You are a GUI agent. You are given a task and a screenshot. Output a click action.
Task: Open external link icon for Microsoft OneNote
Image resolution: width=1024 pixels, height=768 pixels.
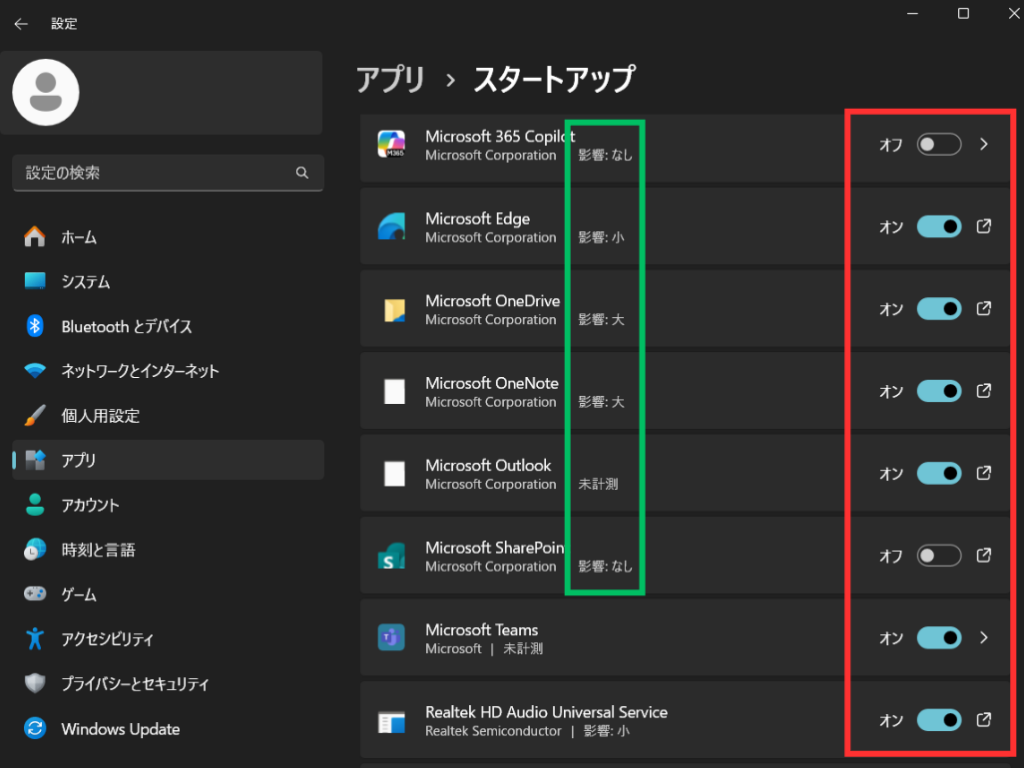pos(984,391)
